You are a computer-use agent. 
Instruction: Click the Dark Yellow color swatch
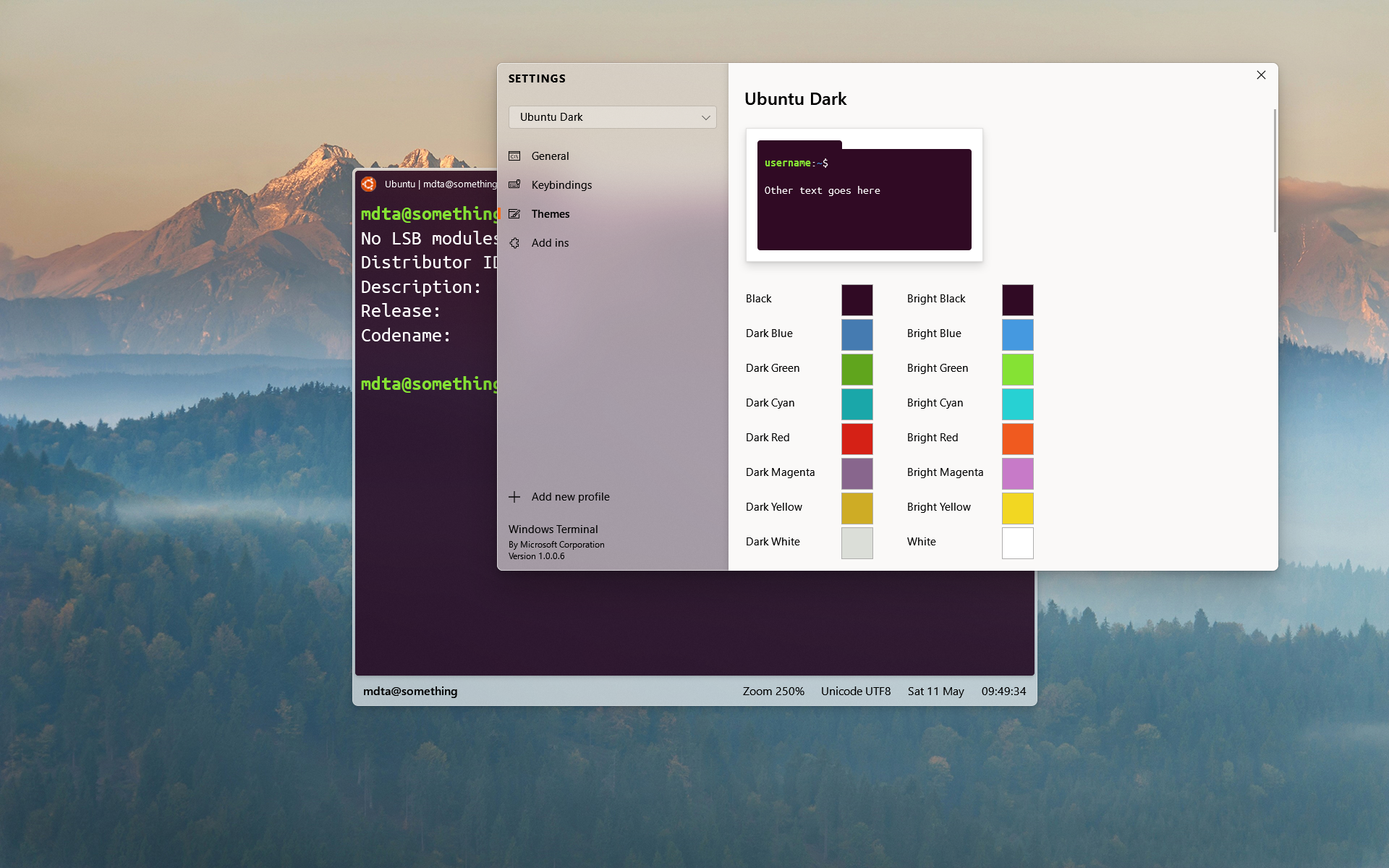857,508
